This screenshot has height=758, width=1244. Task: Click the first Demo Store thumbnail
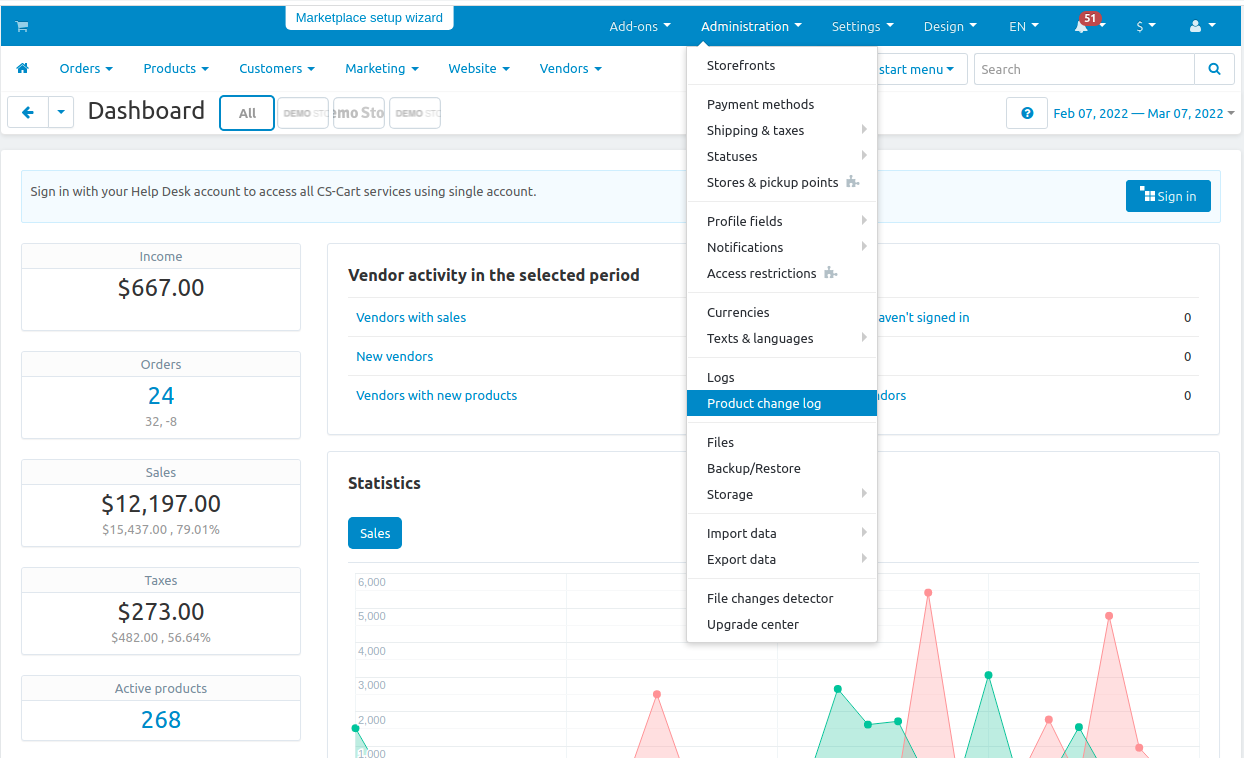pos(303,113)
